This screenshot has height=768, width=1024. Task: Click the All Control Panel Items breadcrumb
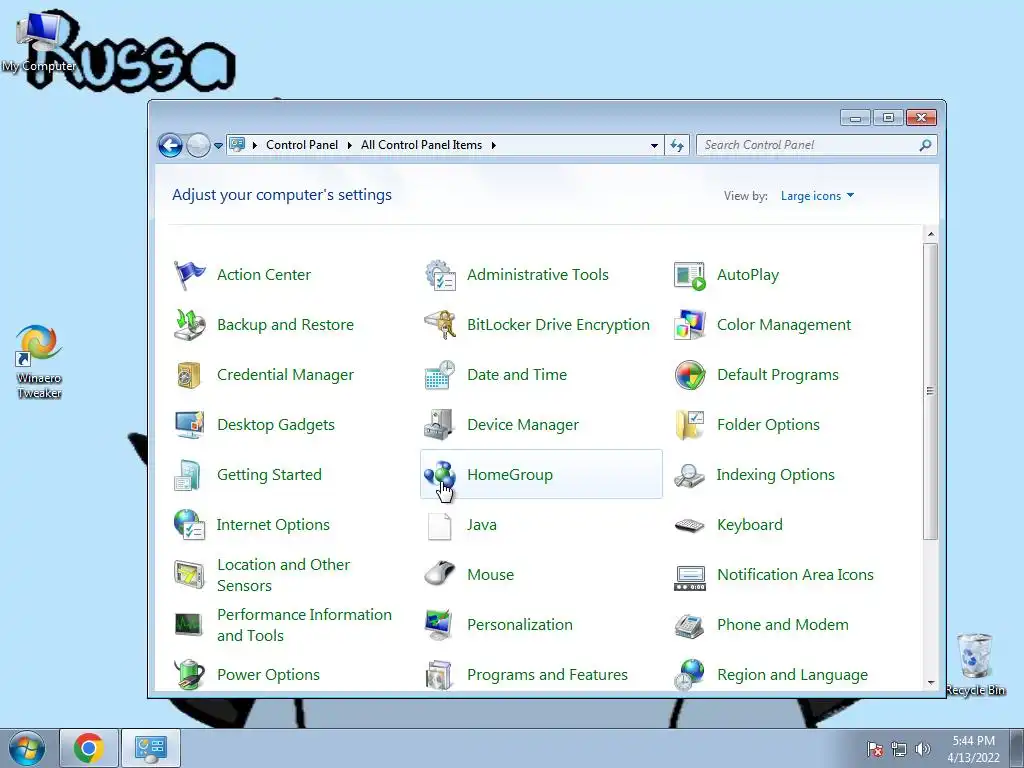[x=421, y=145]
